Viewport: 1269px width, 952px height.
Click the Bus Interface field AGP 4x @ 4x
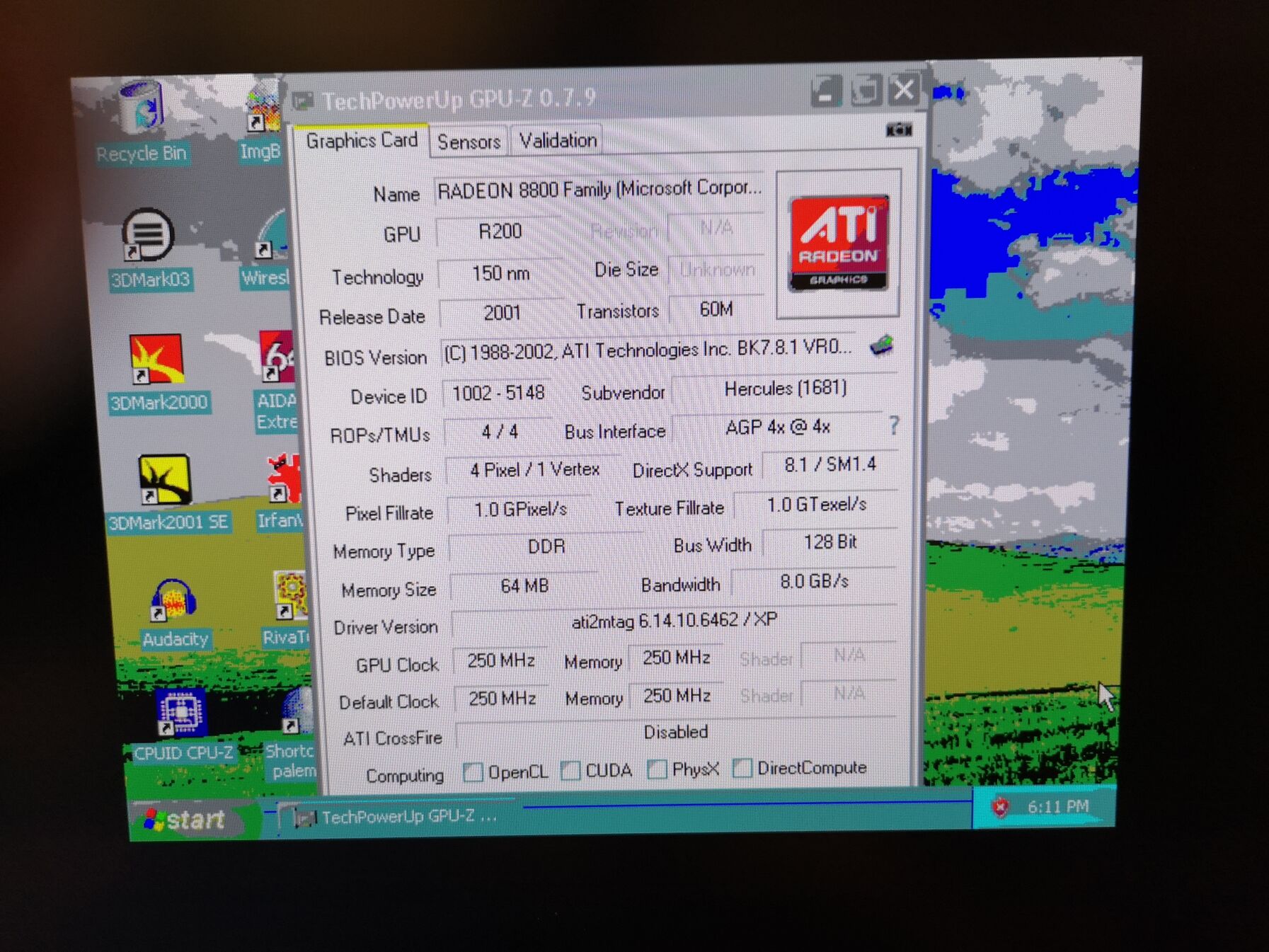click(777, 427)
